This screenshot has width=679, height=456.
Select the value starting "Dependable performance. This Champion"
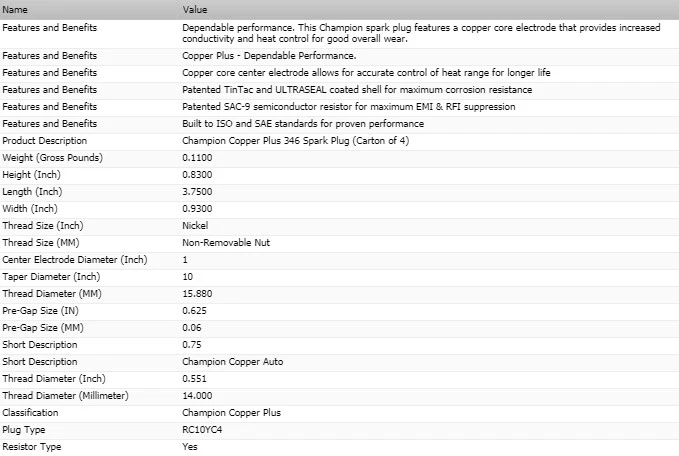(421, 33)
